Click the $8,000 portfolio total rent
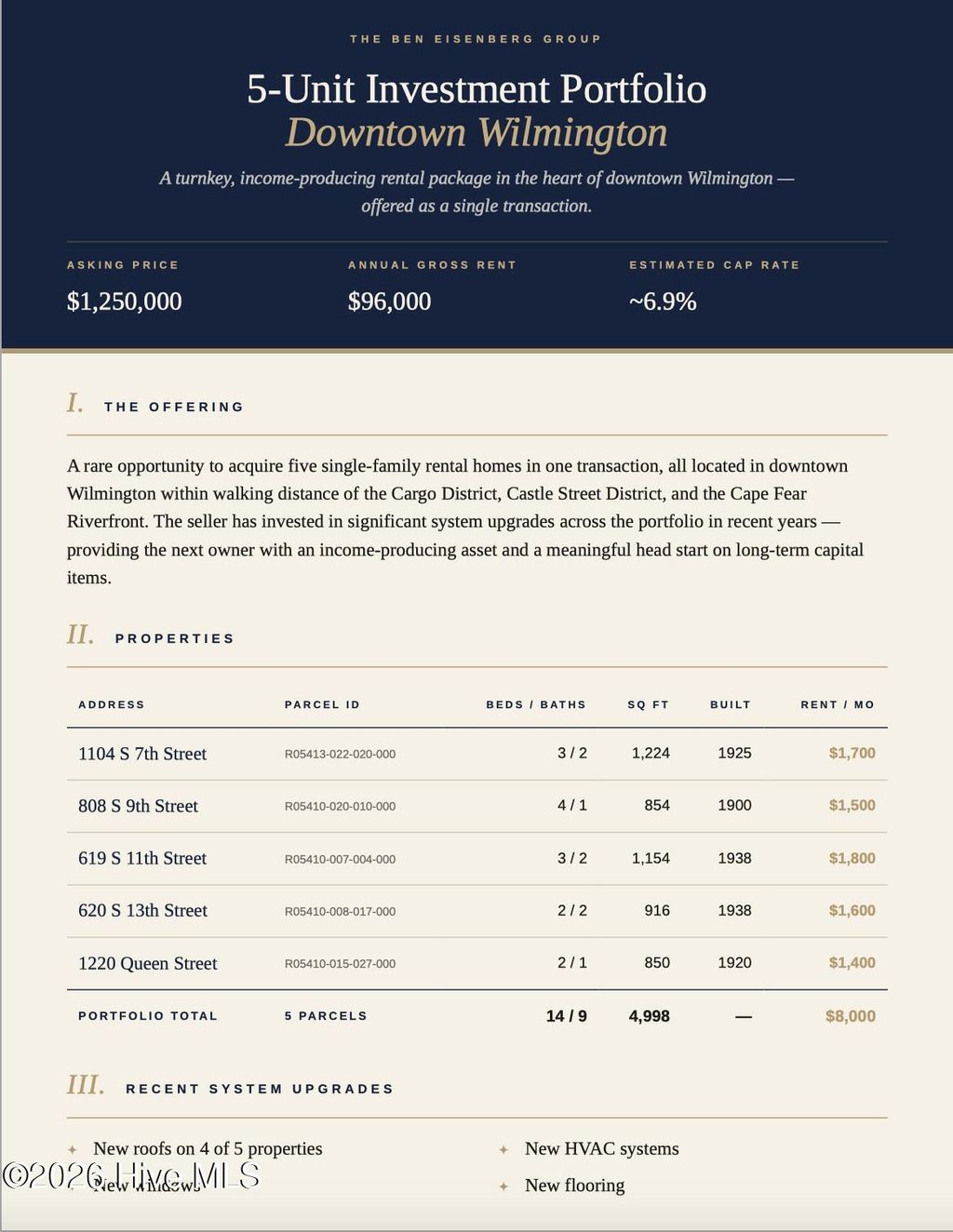Image resolution: width=953 pixels, height=1232 pixels. [x=851, y=1016]
